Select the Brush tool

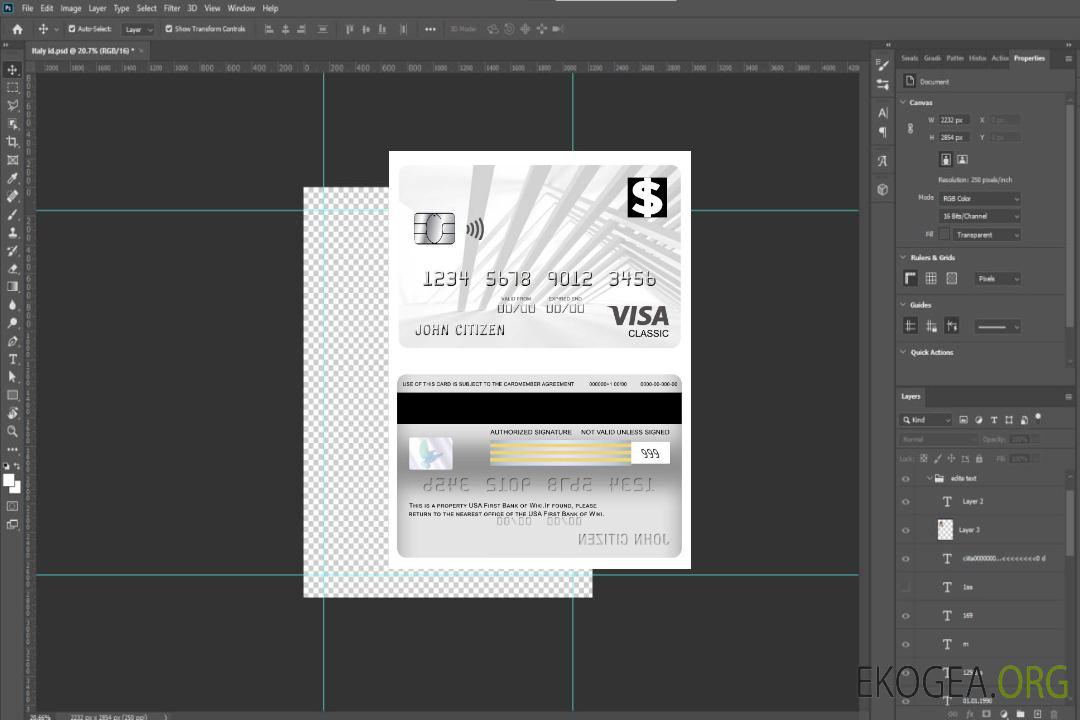coord(12,214)
